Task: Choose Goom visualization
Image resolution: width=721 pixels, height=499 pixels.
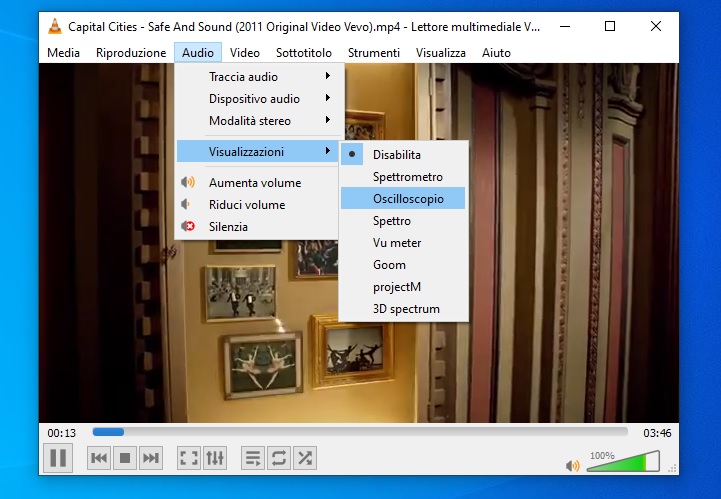Action: click(x=403, y=265)
